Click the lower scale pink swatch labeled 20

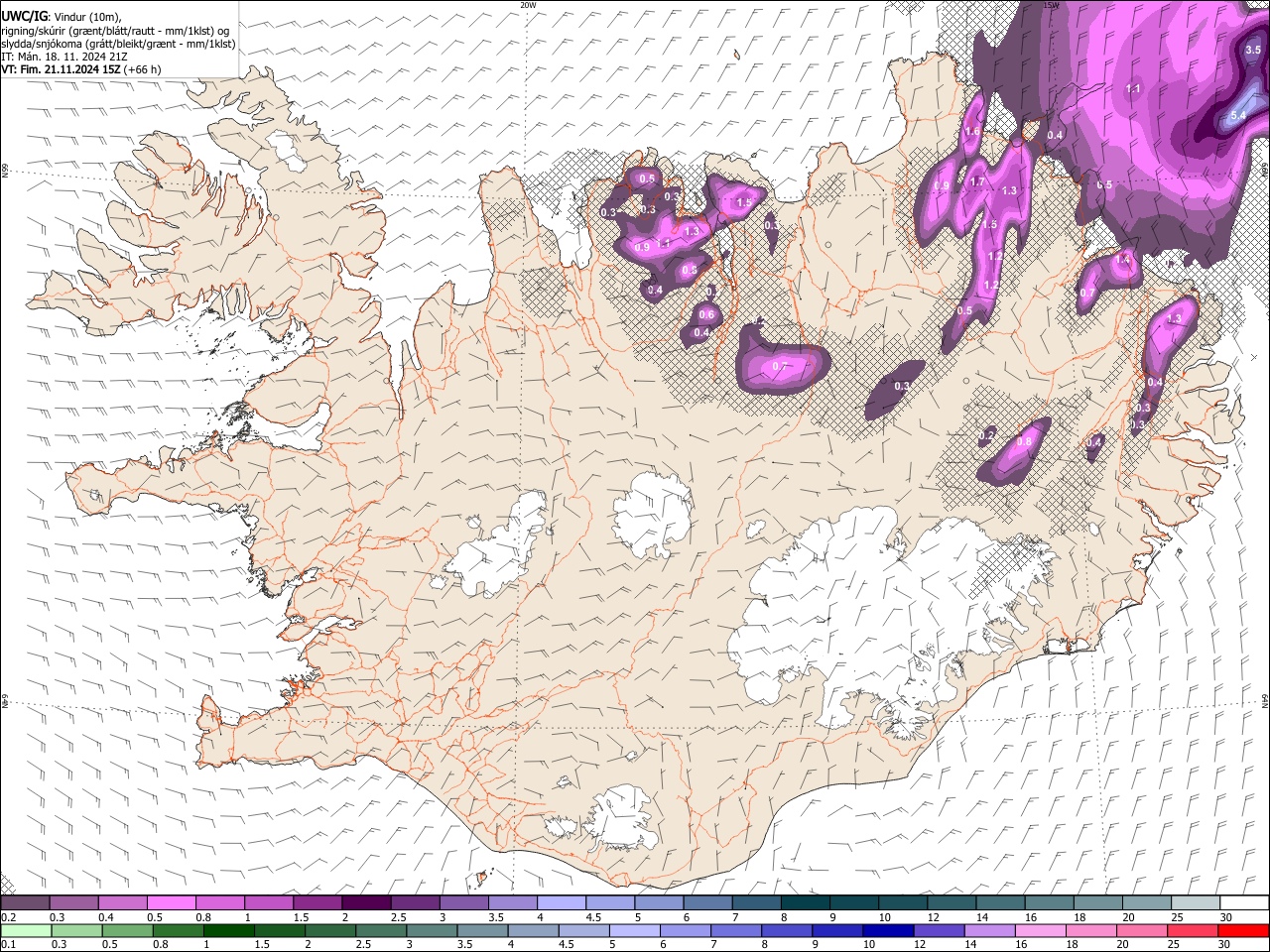tap(1140, 930)
